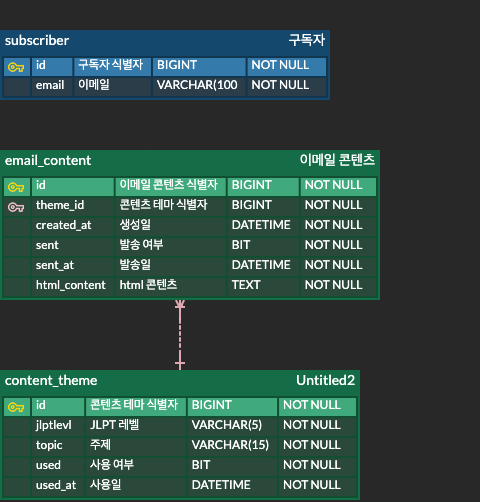Screen dimensions: 480x502
Task: Click the DATETIME type of used_at
Action: (232, 487)
